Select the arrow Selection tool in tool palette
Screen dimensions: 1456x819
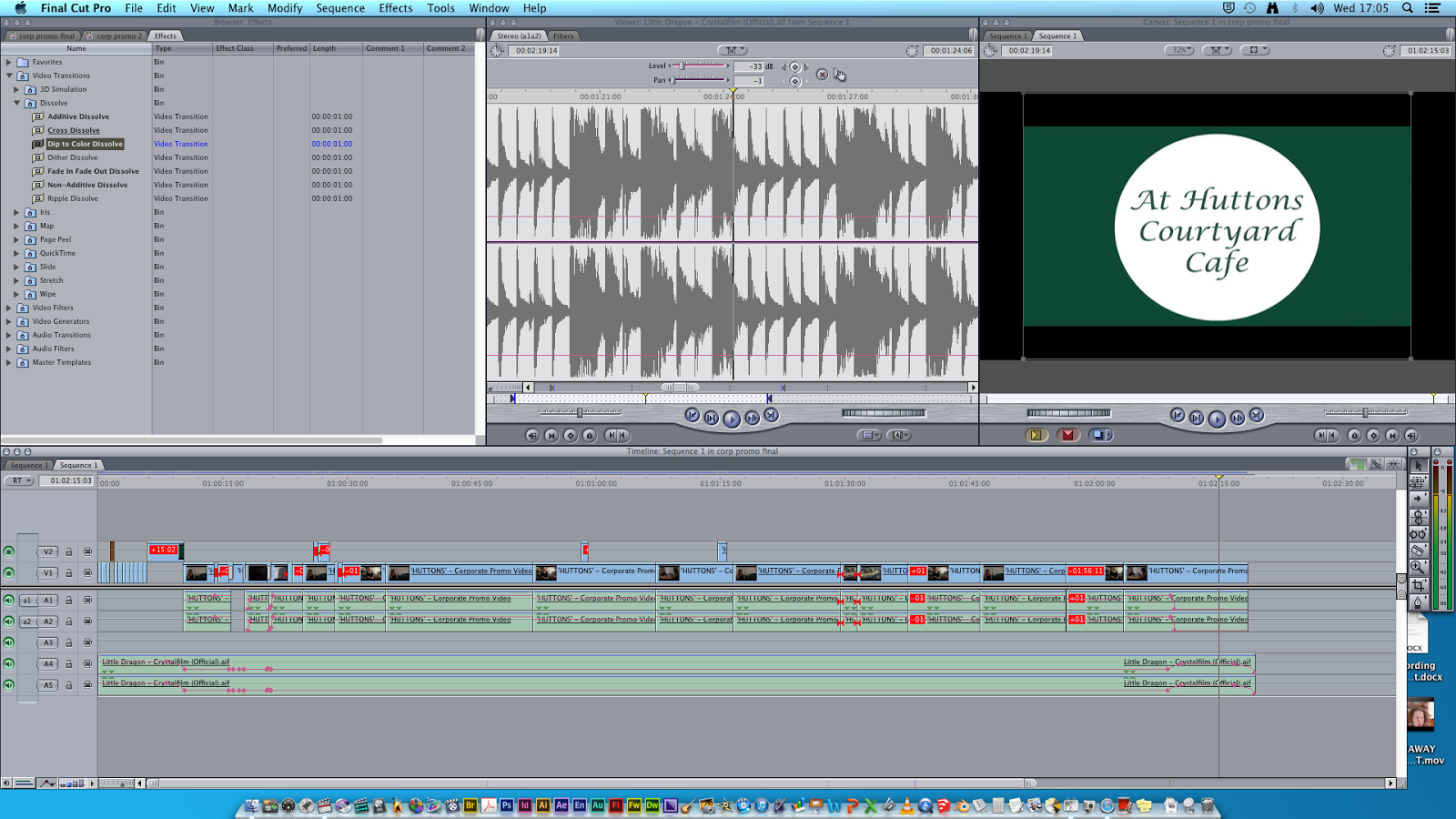click(x=1418, y=466)
